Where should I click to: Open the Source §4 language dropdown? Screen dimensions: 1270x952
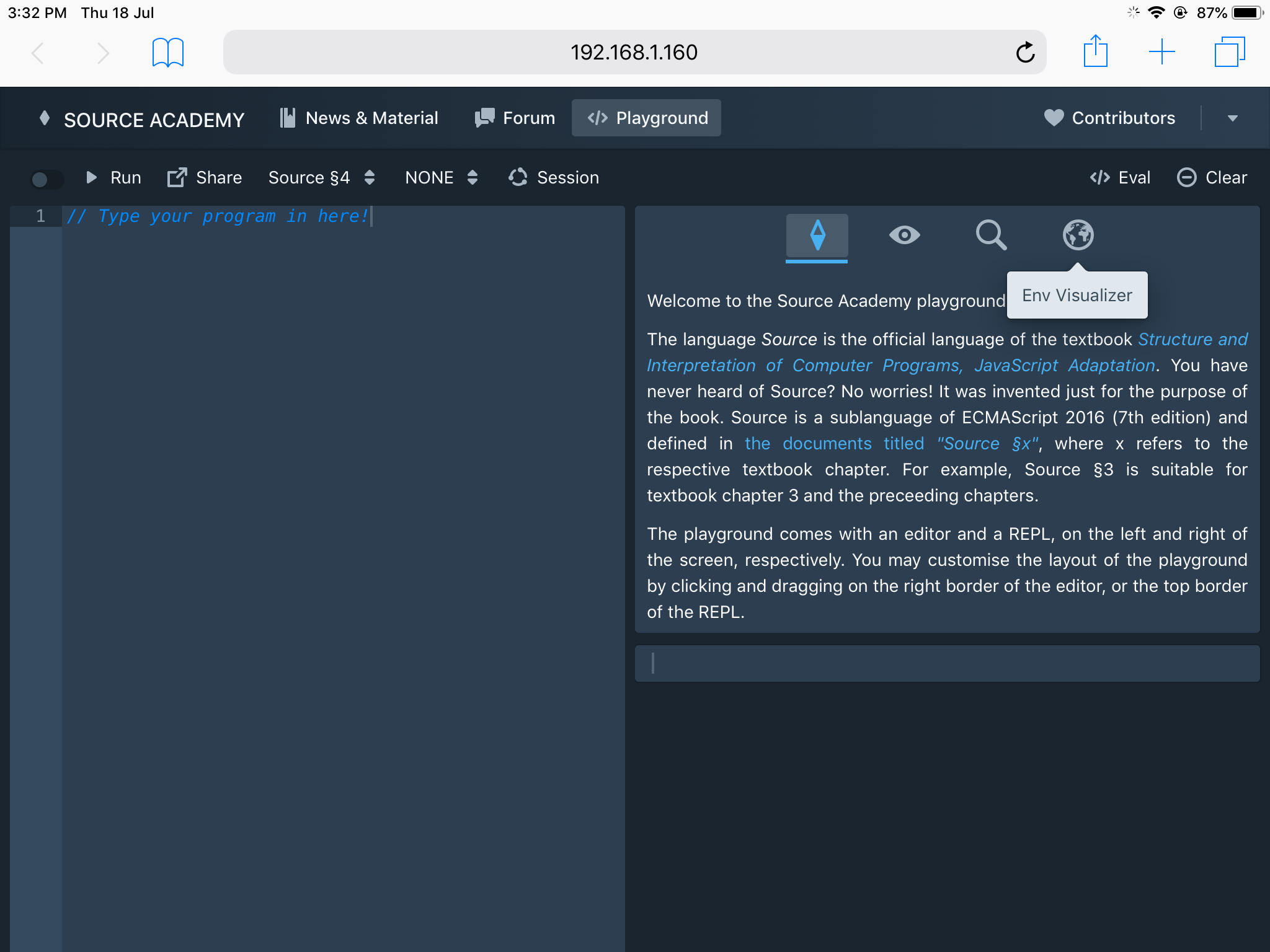coord(321,178)
